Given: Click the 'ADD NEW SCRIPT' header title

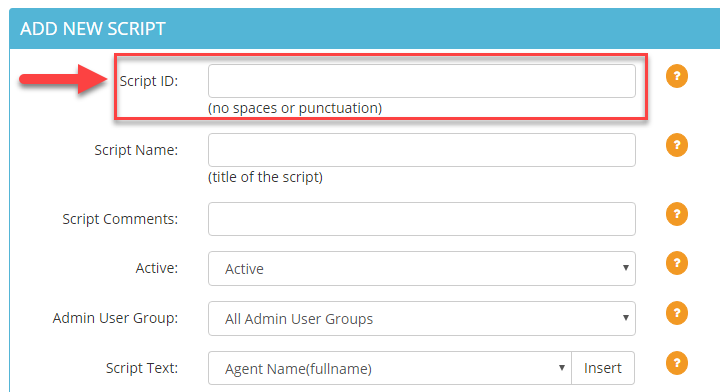Looking at the screenshot, I should [93, 29].
